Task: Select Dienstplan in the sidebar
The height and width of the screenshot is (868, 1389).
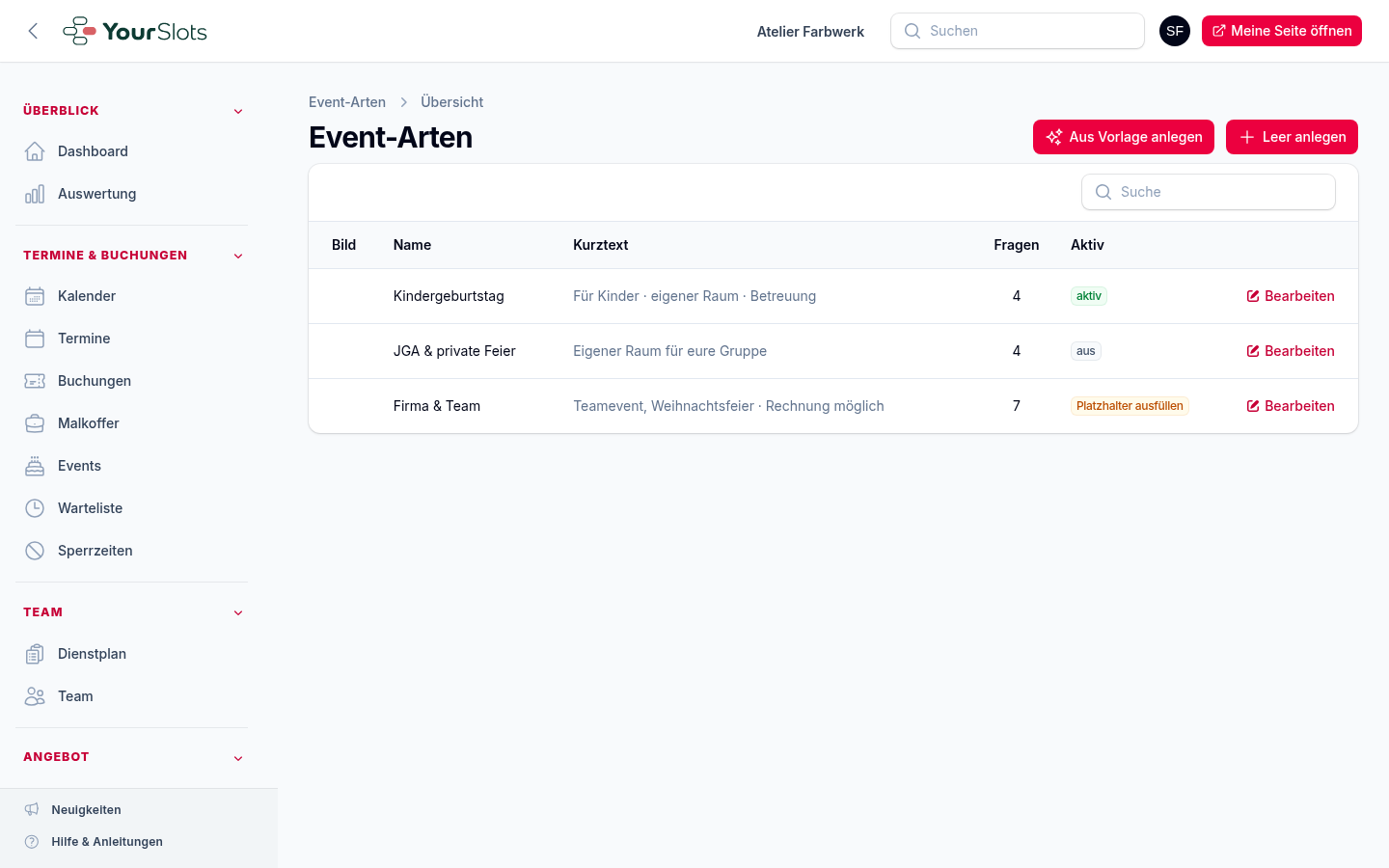Action: (131, 654)
